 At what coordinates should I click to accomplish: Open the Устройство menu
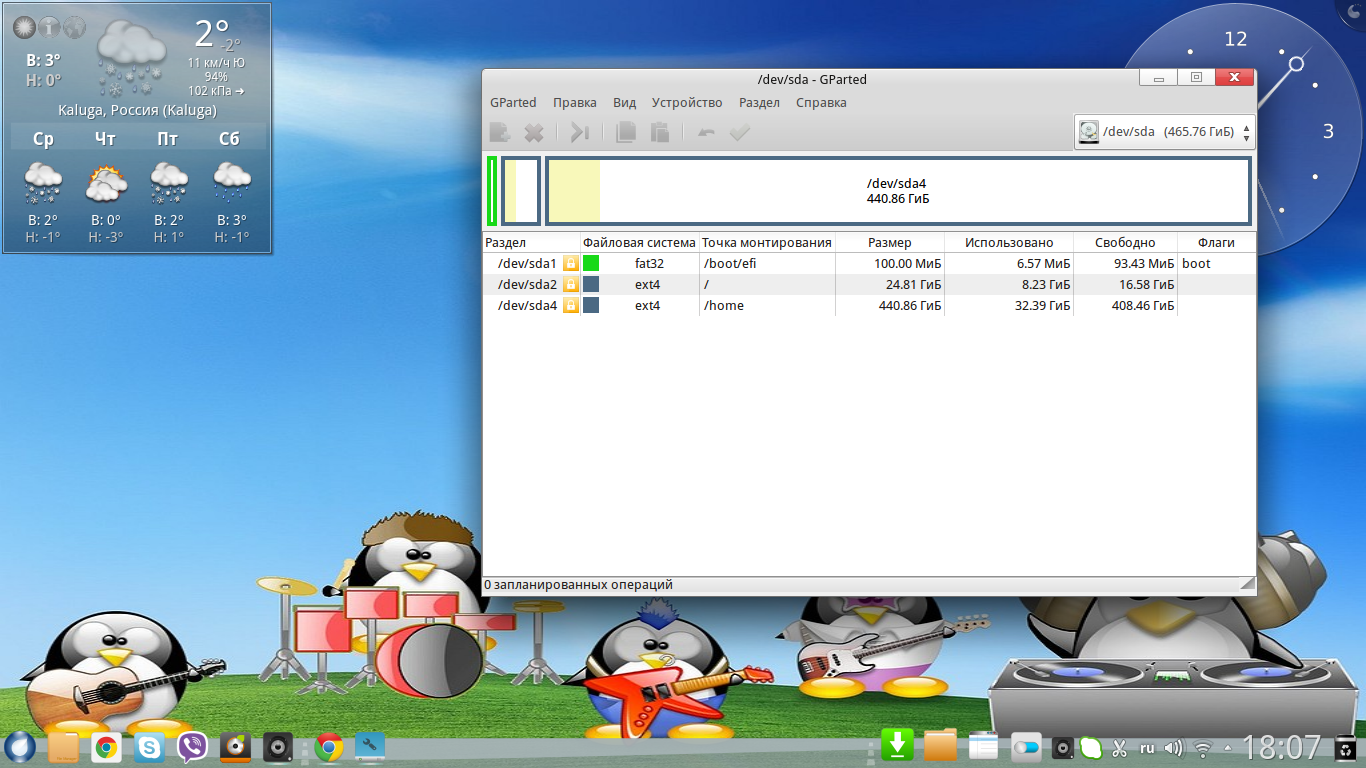(x=687, y=102)
